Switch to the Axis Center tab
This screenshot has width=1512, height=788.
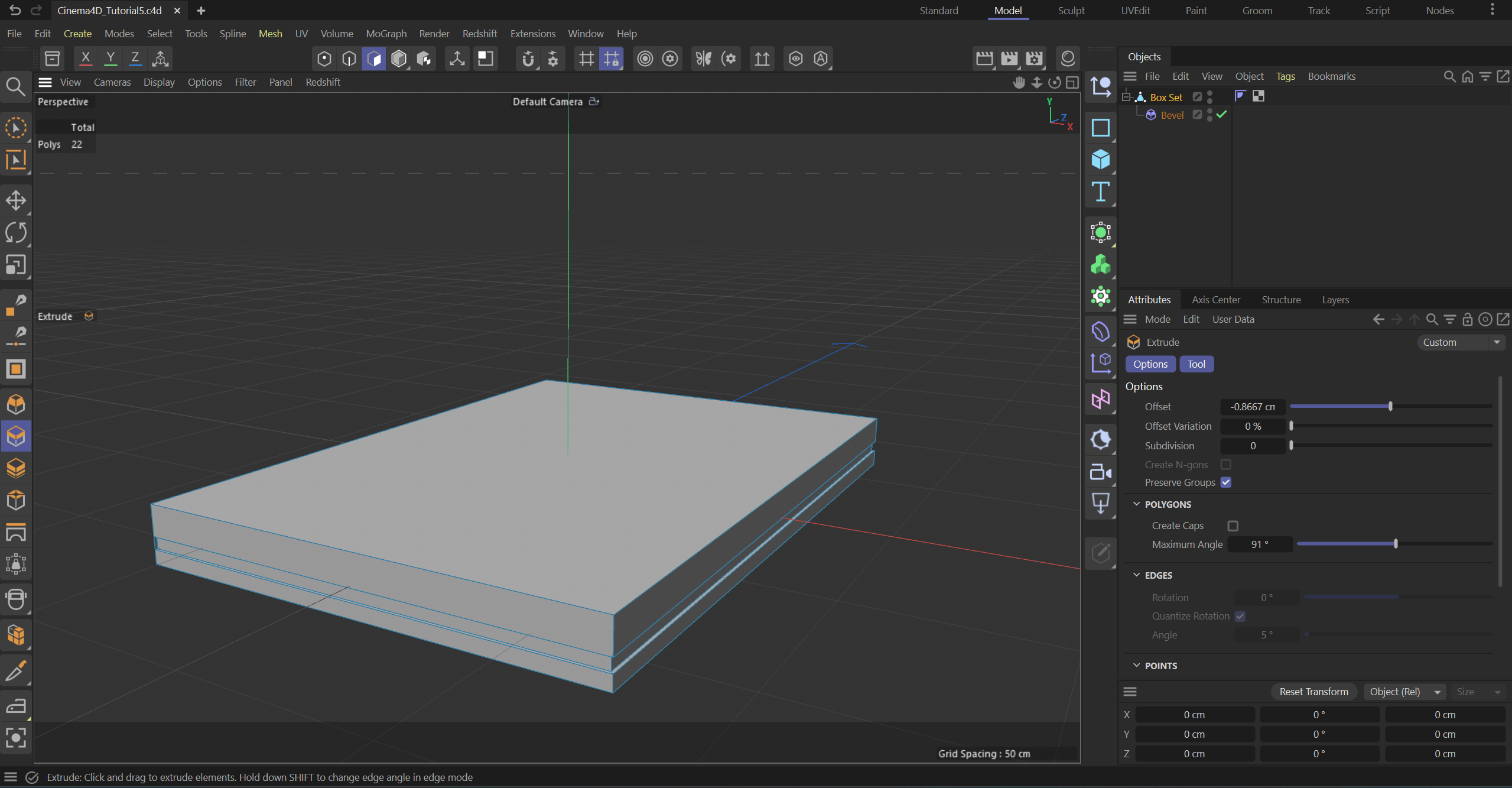pos(1215,300)
